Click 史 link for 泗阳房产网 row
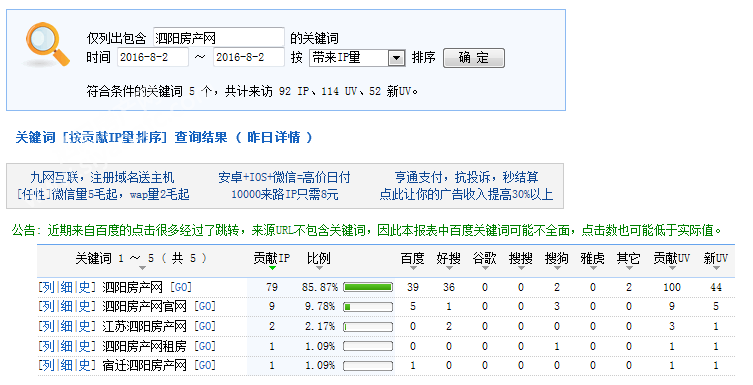The height and width of the screenshot is (385, 753). click(85, 287)
